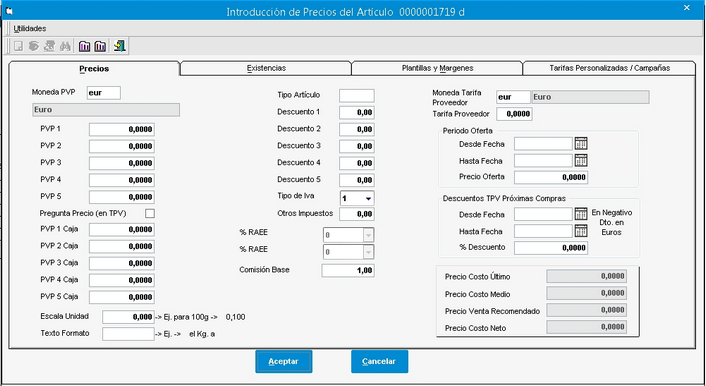Click the Aceptar button

(284, 361)
